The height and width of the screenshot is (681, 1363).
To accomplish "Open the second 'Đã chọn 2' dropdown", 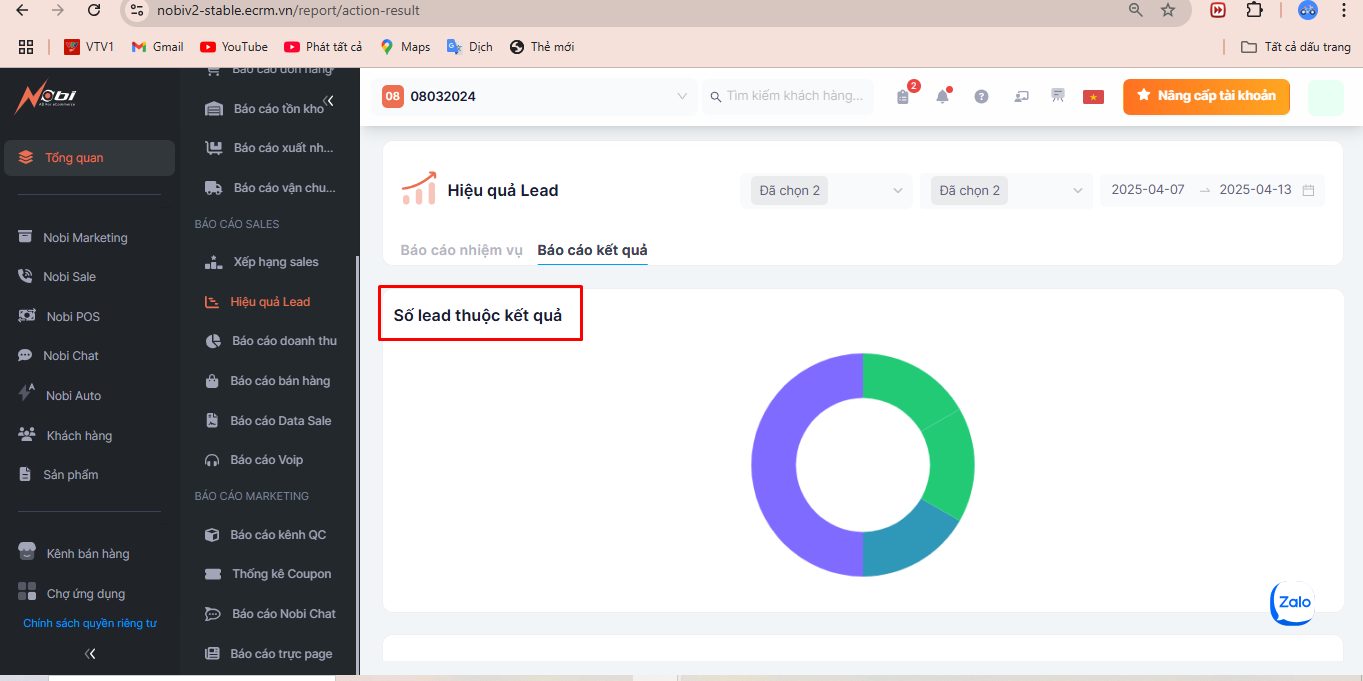I will tap(1008, 190).
